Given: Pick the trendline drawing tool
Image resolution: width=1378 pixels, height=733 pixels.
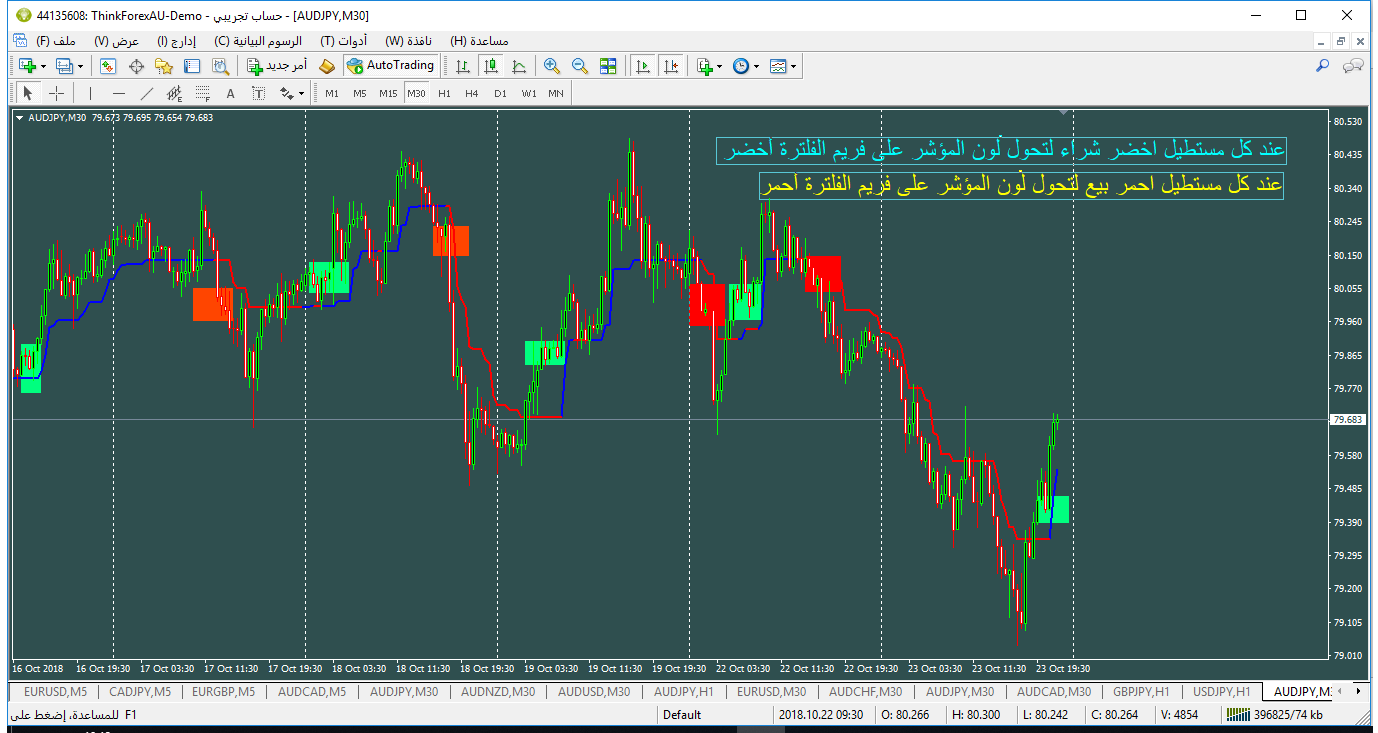Looking at the screenshot, I should pos(147,93).
